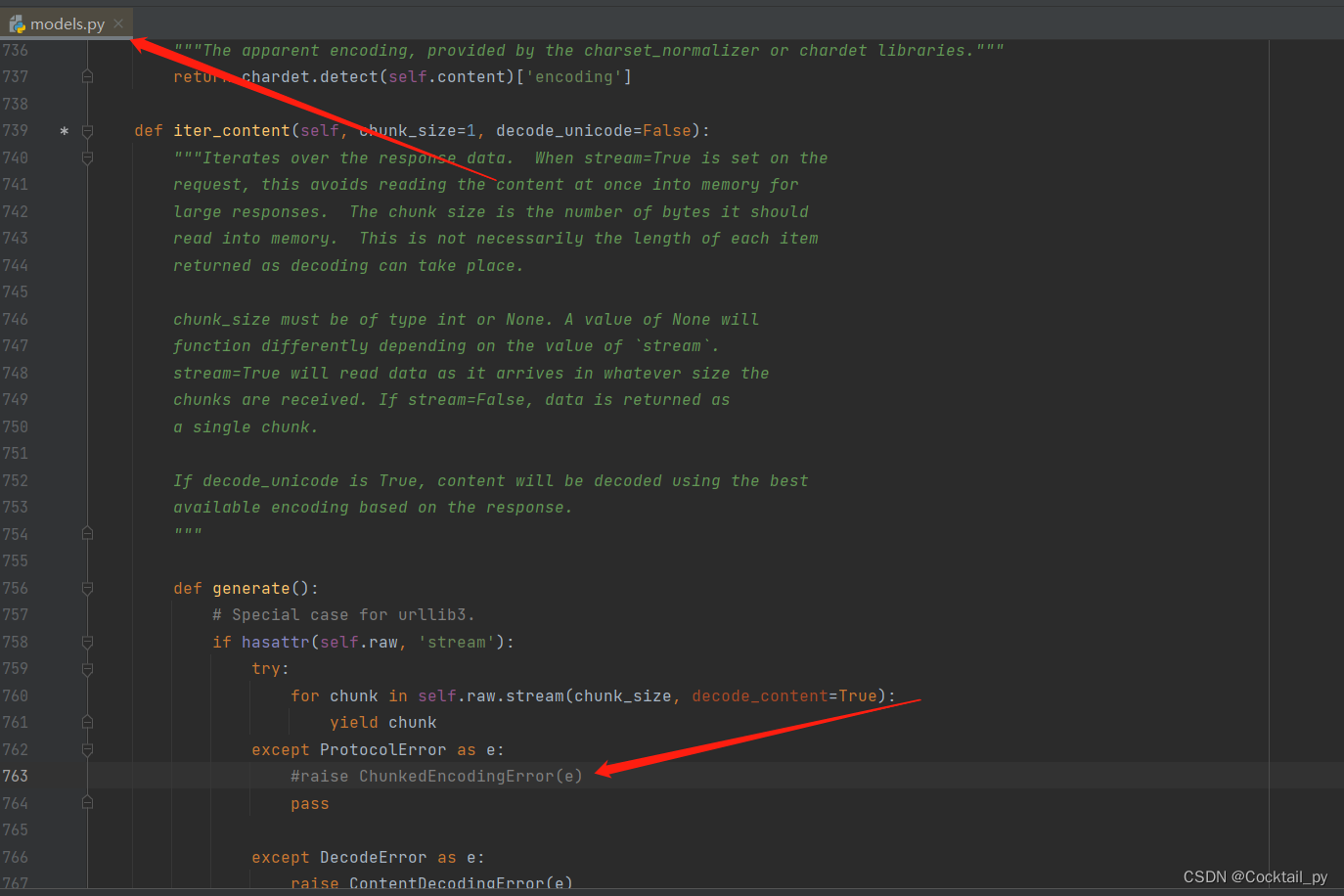Viewport: 1344px width, 896px height.
Task: Click the fold end marker at line 764
Action: click(x=87, y=803)
